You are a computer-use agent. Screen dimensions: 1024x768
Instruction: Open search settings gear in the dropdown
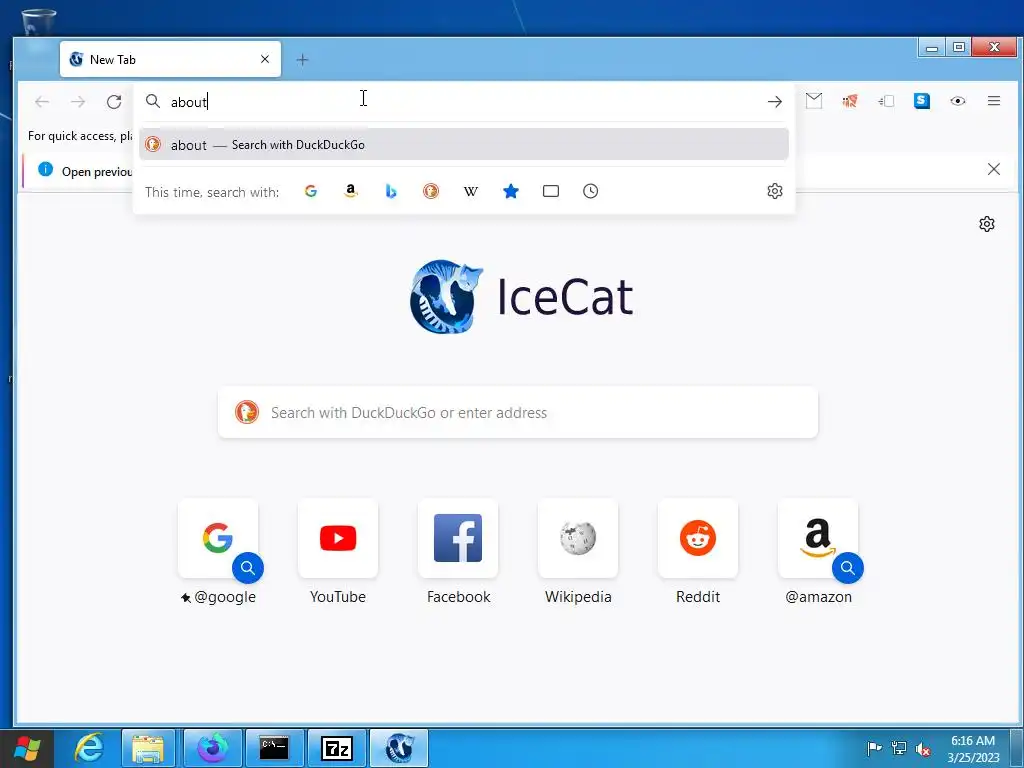point(775,191)
